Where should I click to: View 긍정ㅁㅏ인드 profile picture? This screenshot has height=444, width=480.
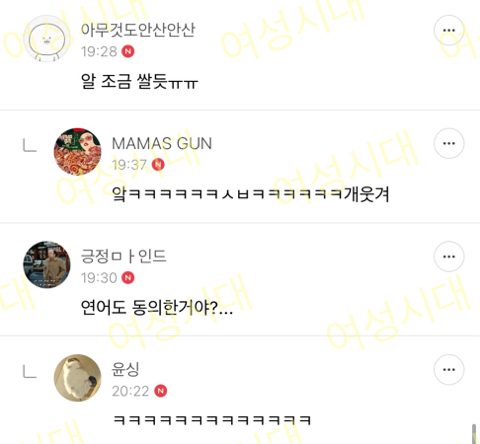[47, 265]
